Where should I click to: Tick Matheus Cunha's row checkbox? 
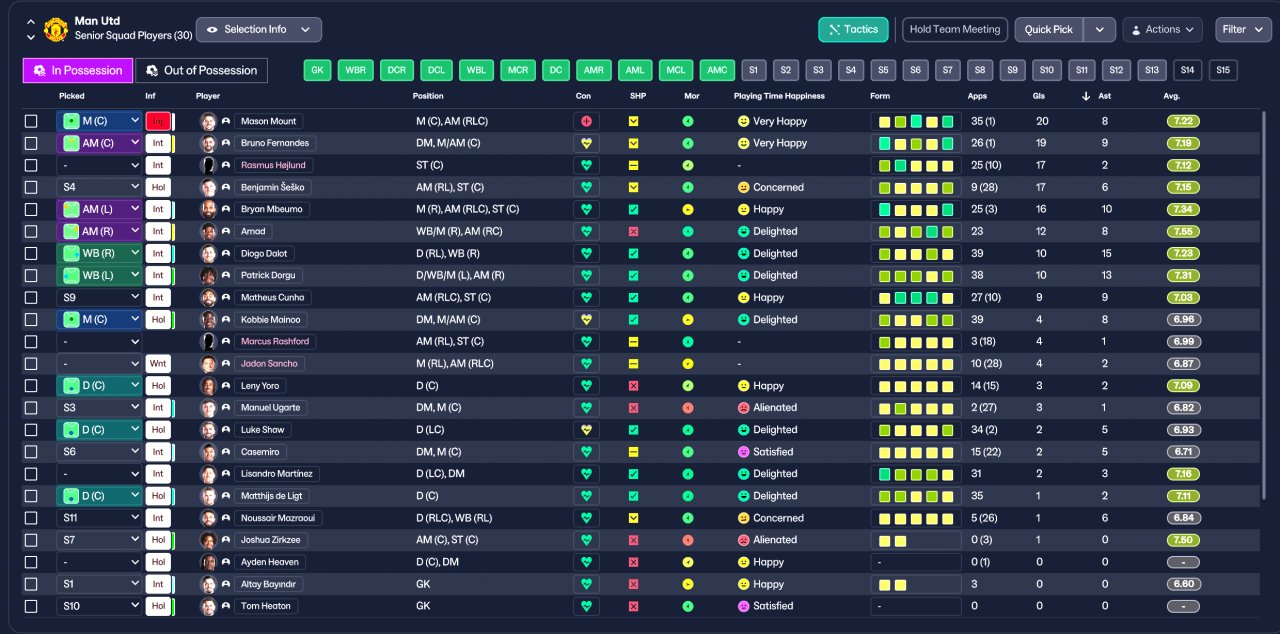click(31, 298)
